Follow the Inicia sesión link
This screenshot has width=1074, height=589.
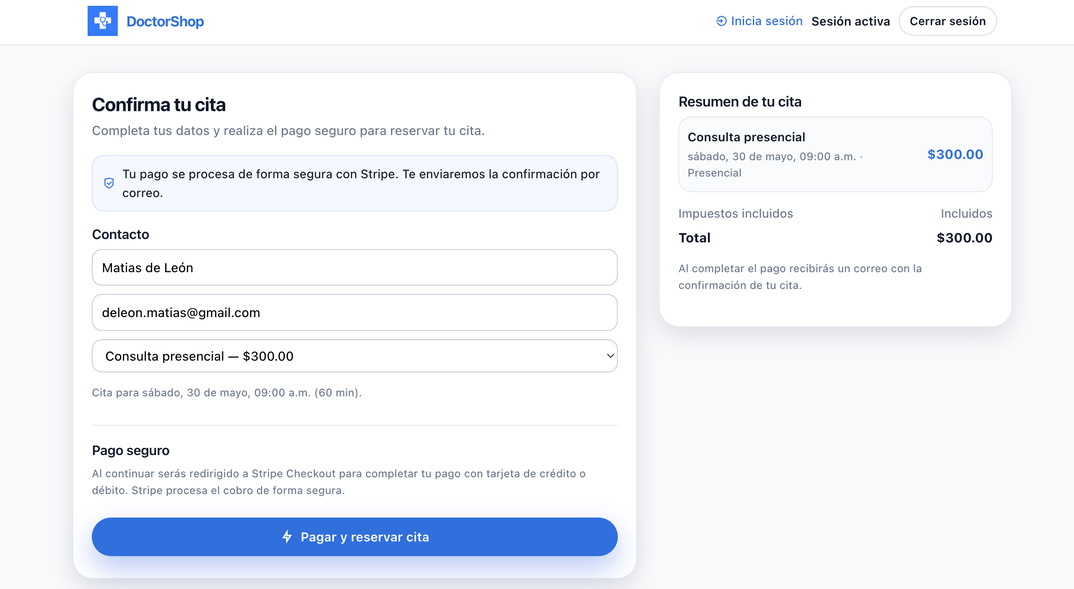pos(766,21)
